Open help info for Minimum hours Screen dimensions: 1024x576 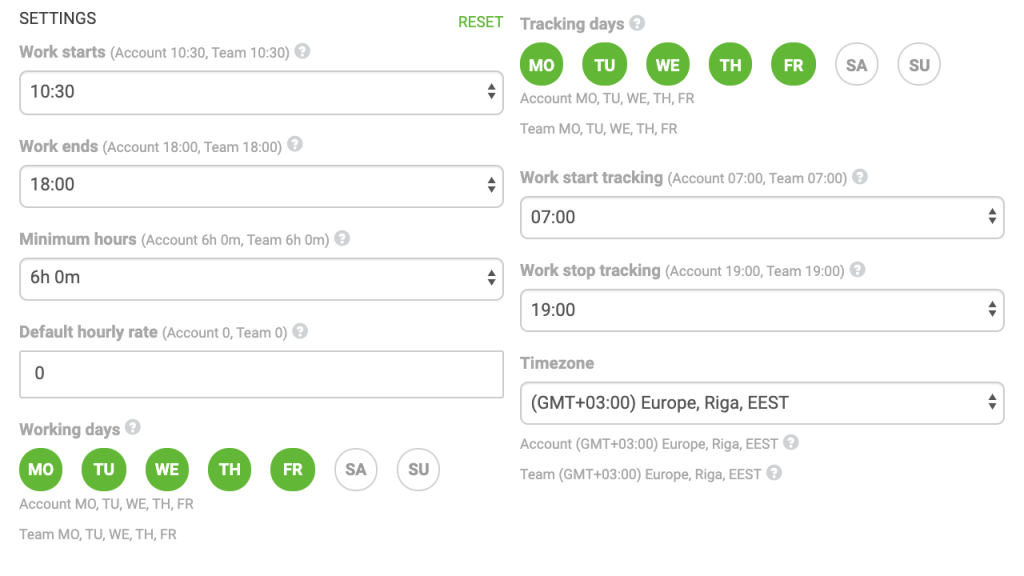point(341,239)
